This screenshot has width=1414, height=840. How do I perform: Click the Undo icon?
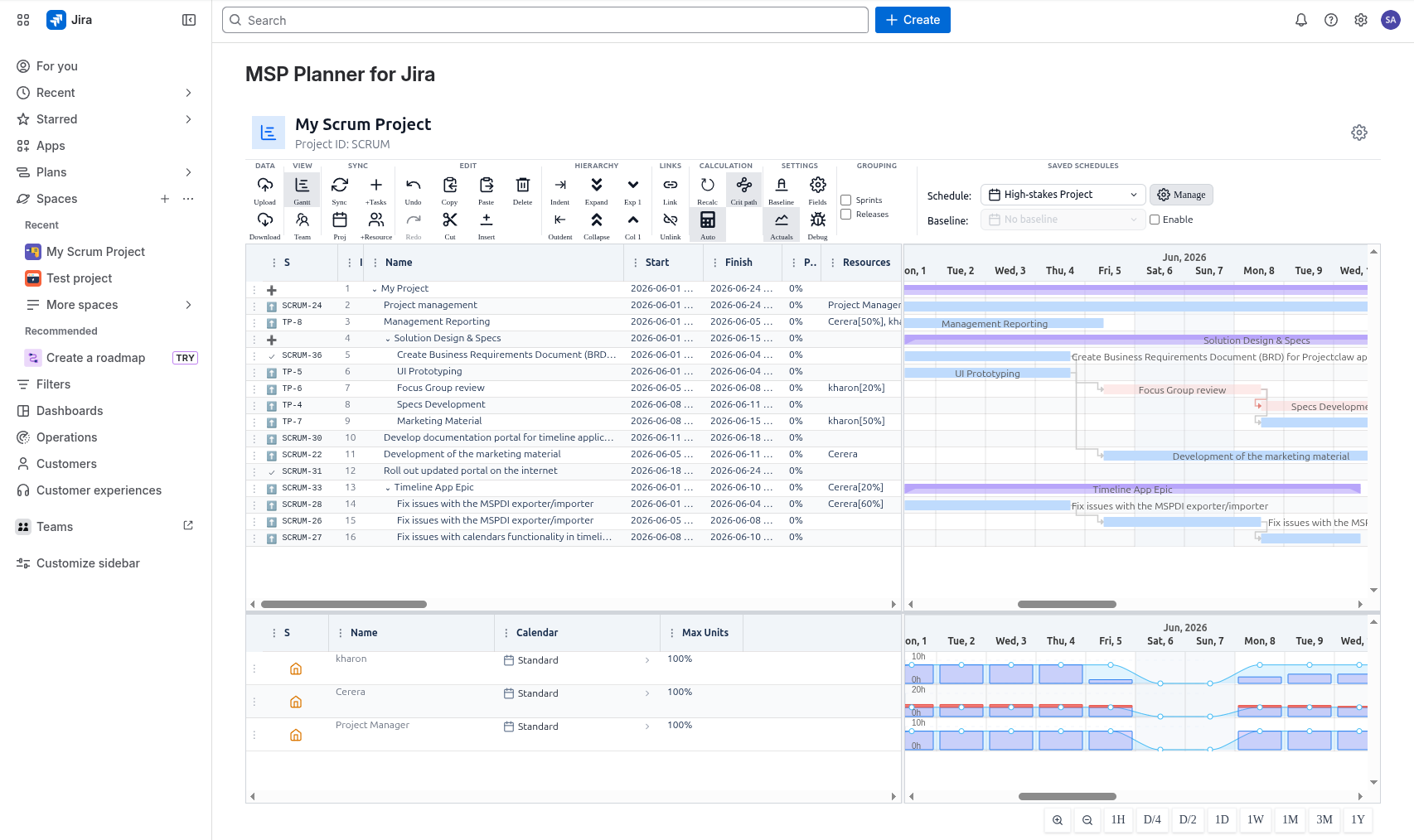(414, 190)
